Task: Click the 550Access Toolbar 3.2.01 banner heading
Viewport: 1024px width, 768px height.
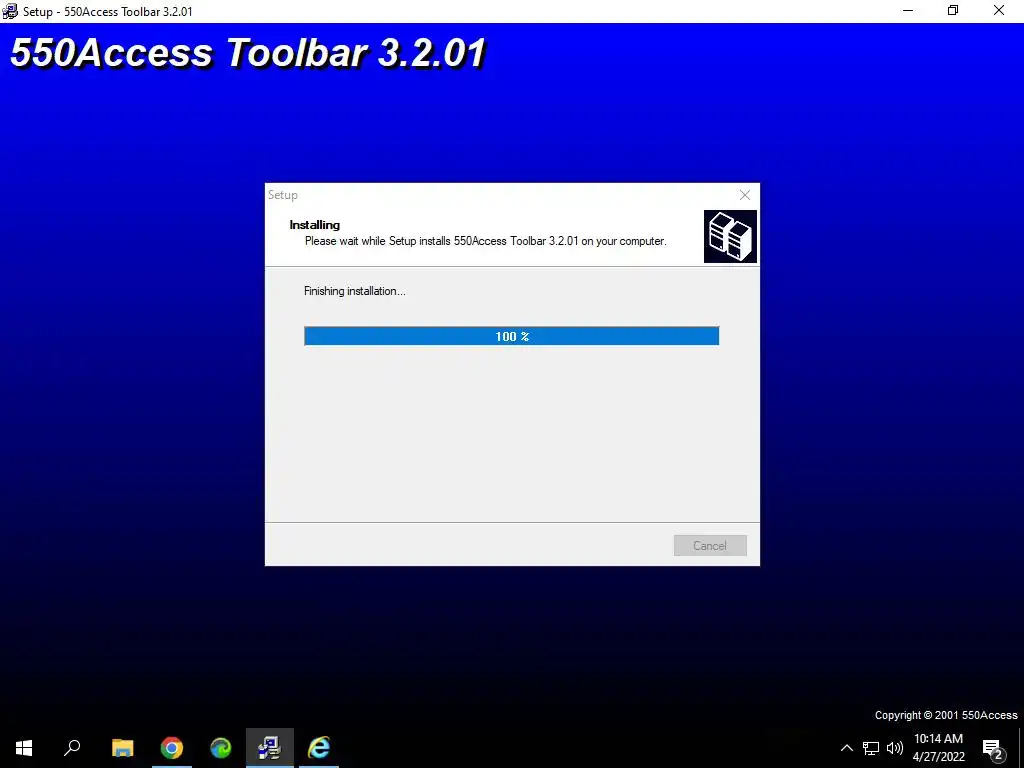Action: pyautogui.click(x=248, y=53)
